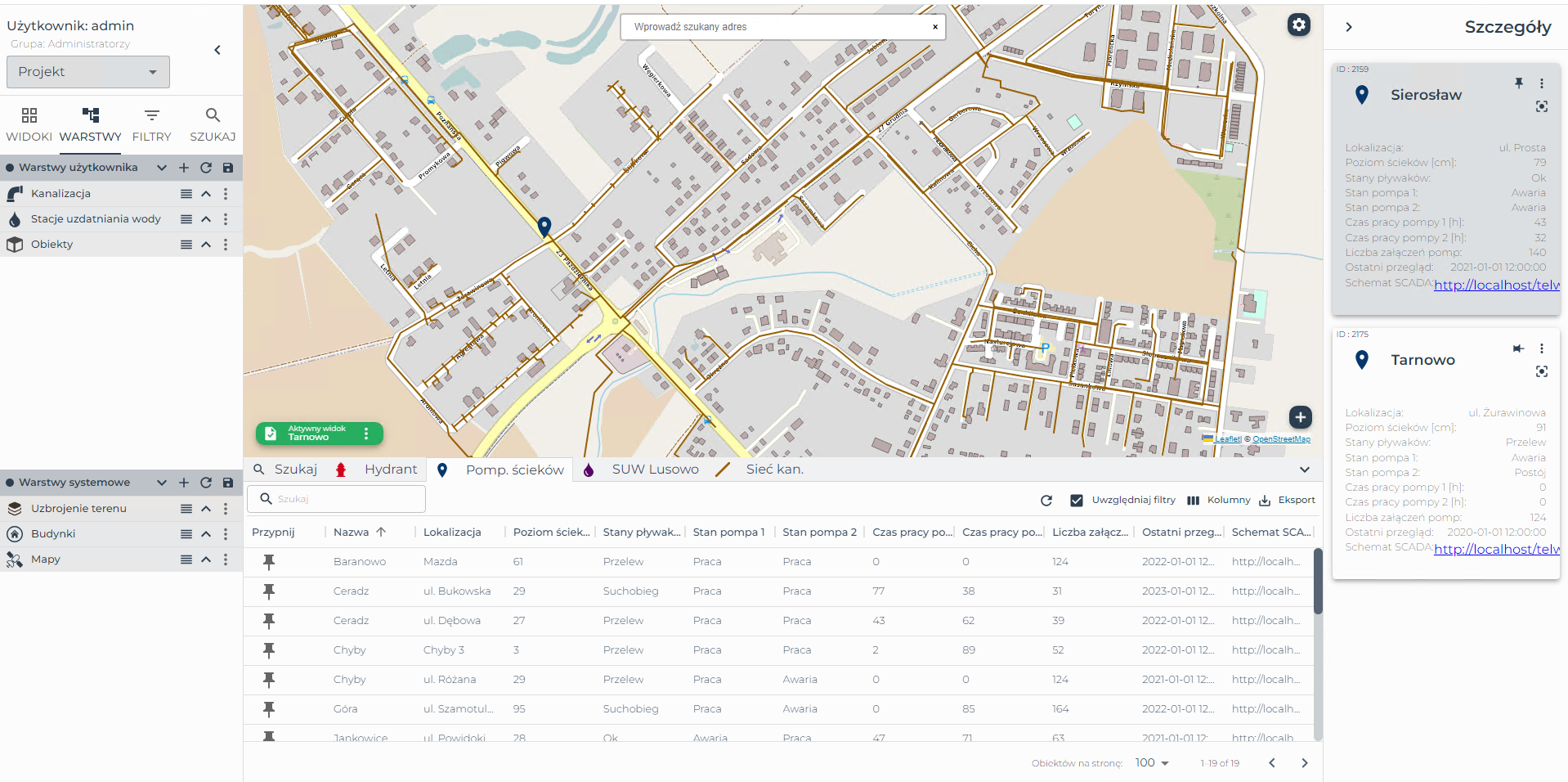Toggle Uzbrojenie terenu layer icon

point(15,509)
